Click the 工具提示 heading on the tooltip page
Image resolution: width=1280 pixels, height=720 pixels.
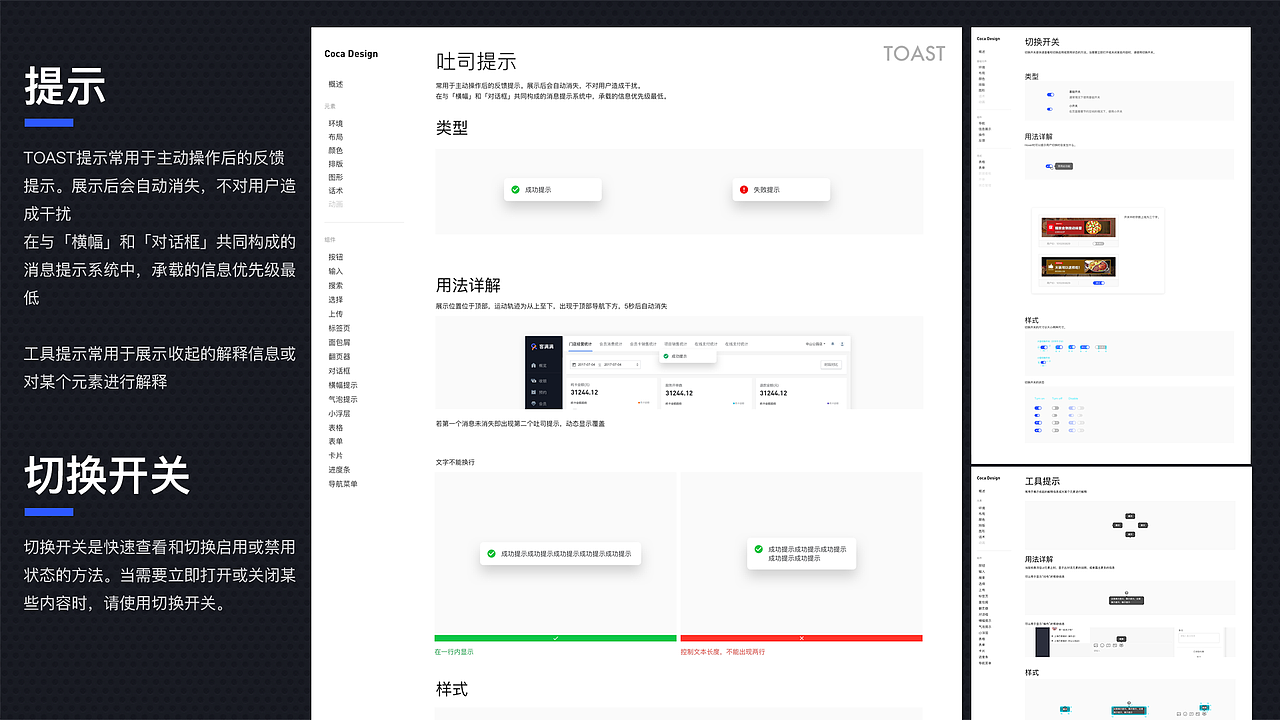click(x=1042, y=482)
